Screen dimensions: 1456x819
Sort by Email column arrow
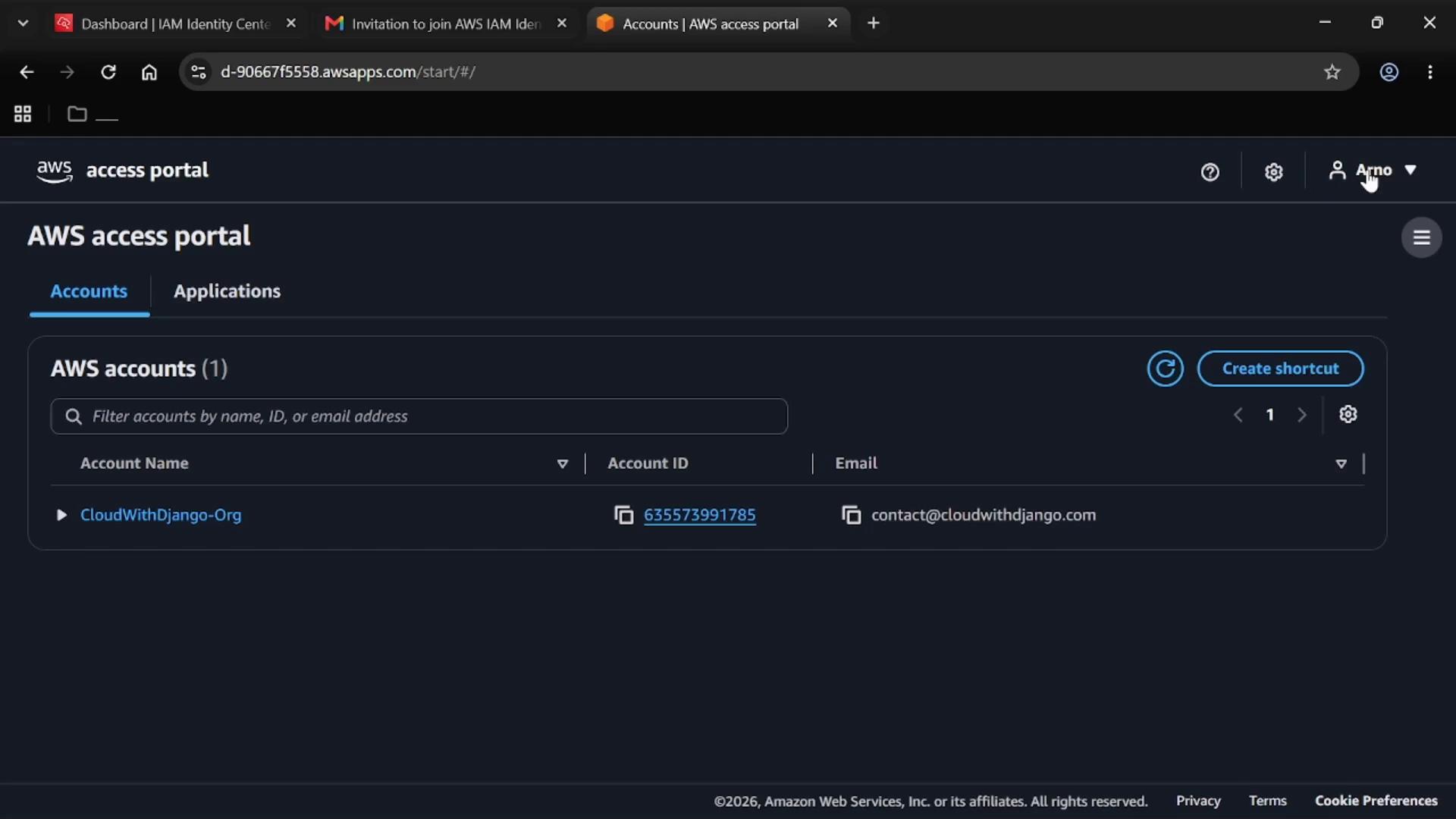(1341, 463)
